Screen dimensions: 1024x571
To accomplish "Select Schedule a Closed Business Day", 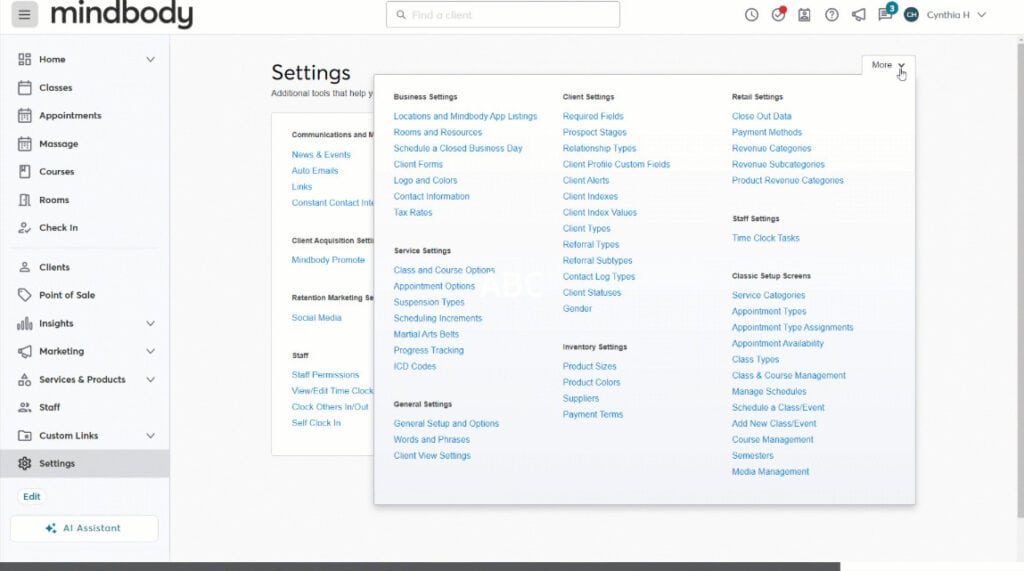I will point(458,148).
